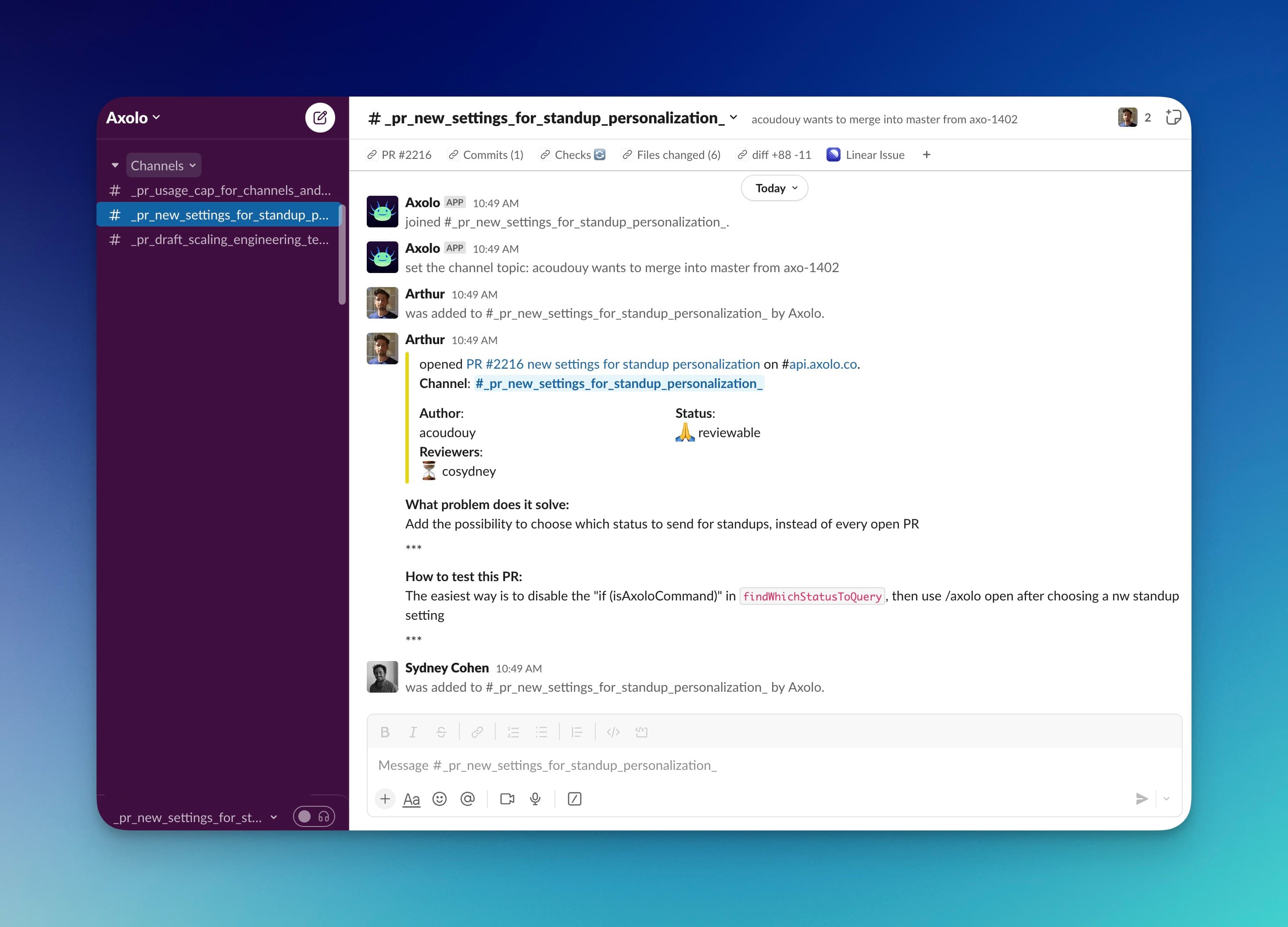Start a bulleted list in composer
The width and height of the screenshot is (1288, 927).
[x=541, y=732]
